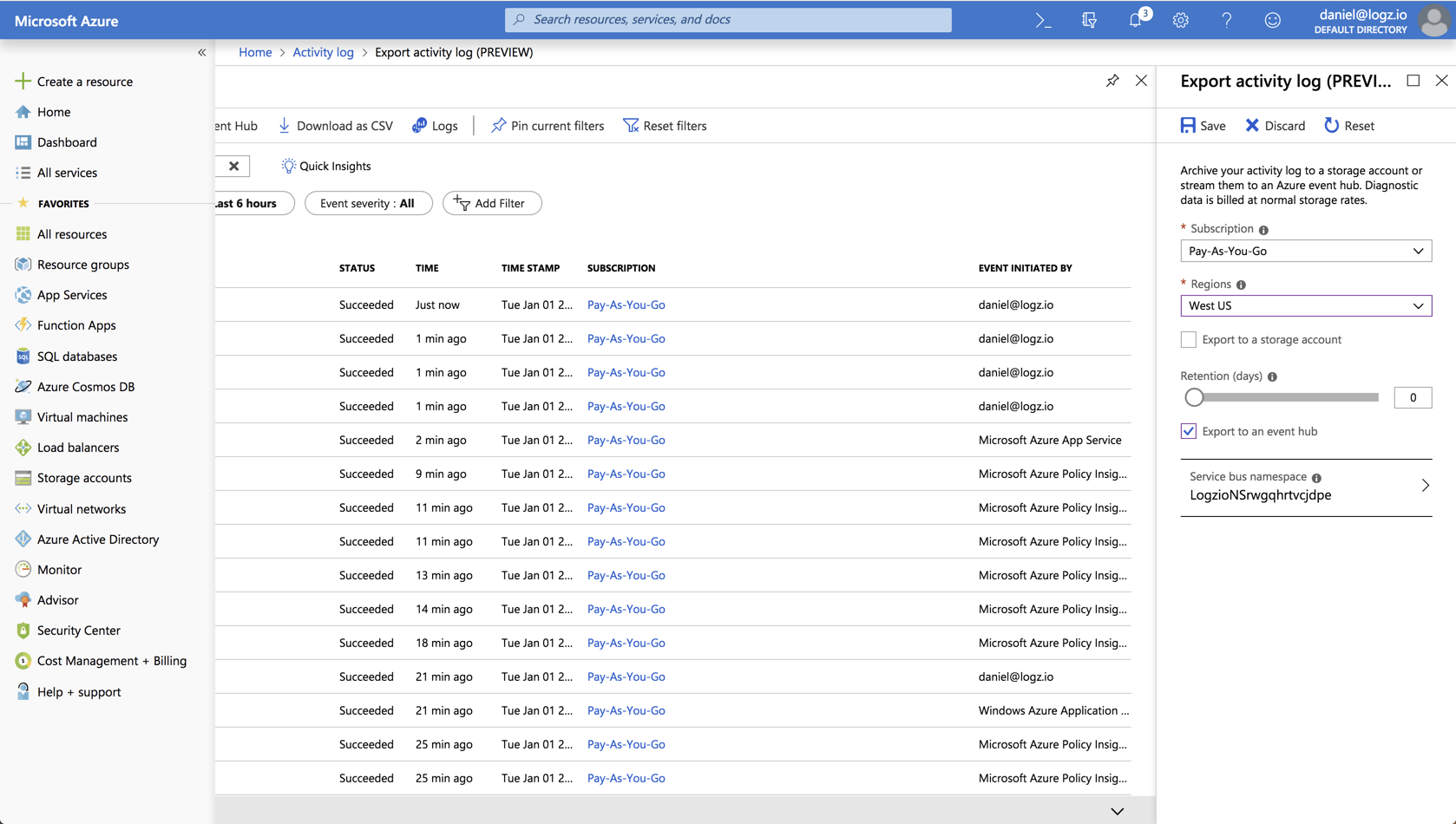
Task: Navigate to Activity log breadcrumb
Action: pyautogui.click(x=323, y=52)
